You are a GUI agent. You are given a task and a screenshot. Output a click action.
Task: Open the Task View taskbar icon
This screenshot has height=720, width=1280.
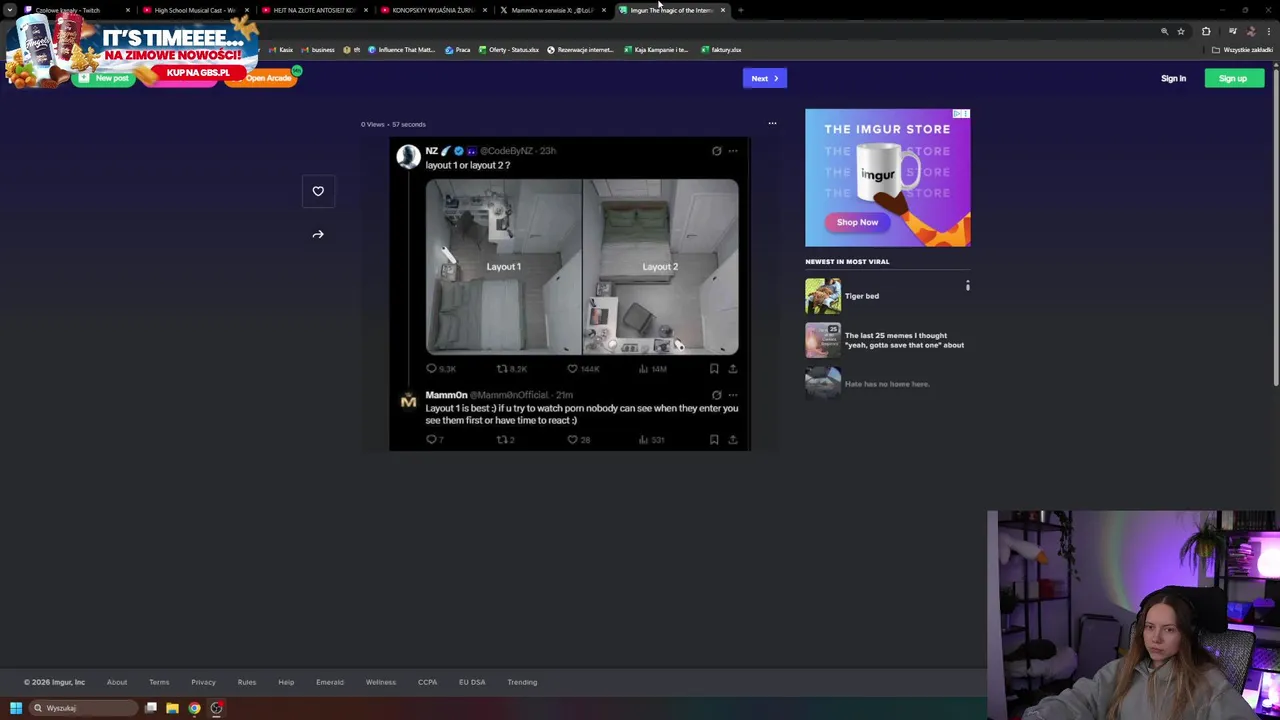tap(151, 708)
